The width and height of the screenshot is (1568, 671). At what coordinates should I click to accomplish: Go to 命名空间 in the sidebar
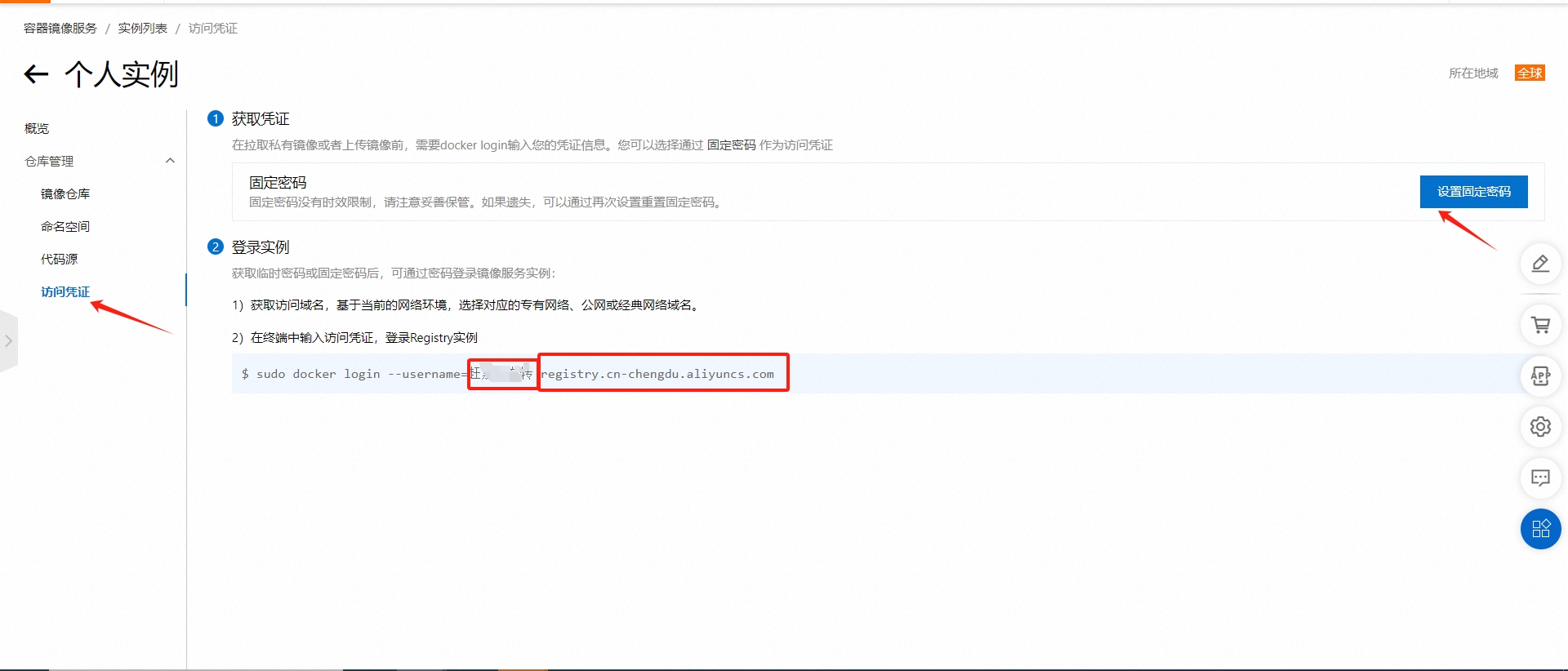(65, 227)
